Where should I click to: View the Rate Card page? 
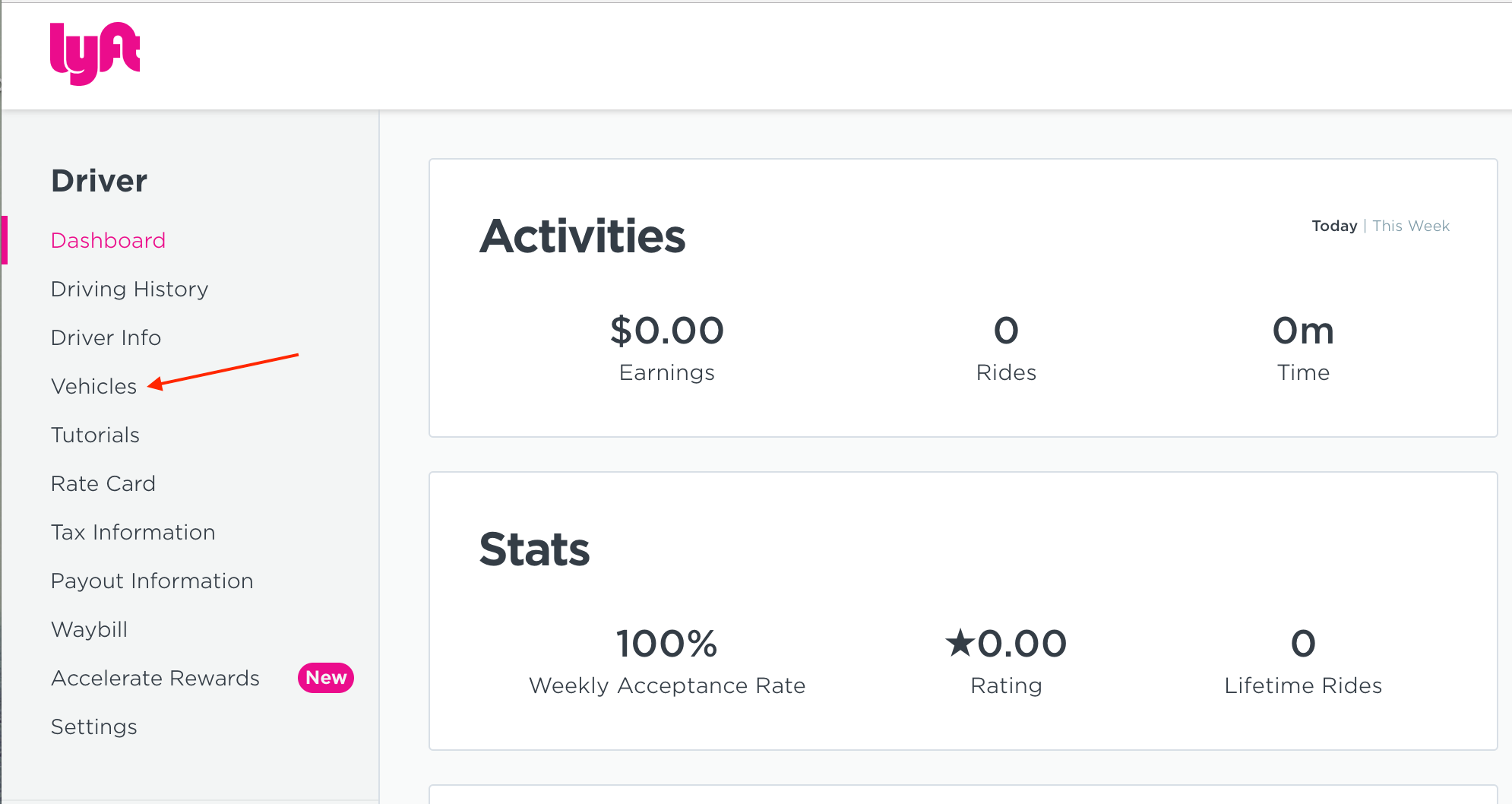[x=103, y=484]
